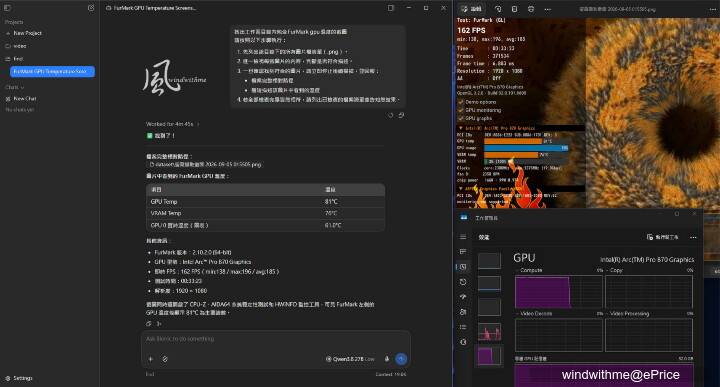
Task: Send the message with the blue arrow button
Action: pos(401,359)
